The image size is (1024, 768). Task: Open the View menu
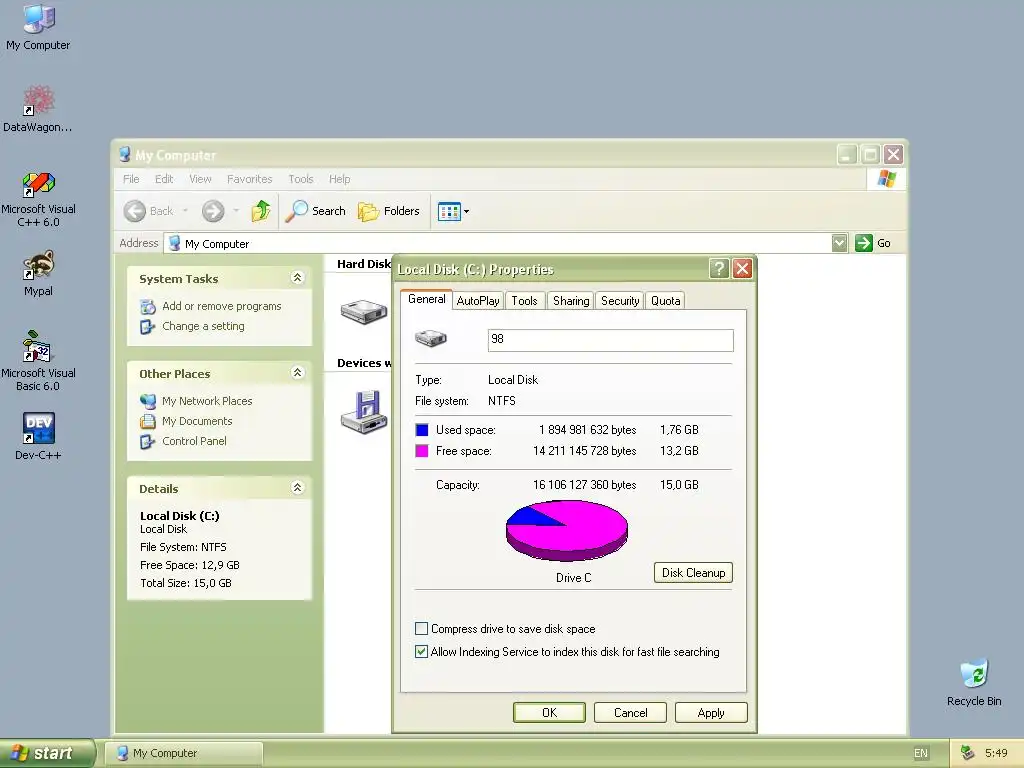tap(200, 179)
